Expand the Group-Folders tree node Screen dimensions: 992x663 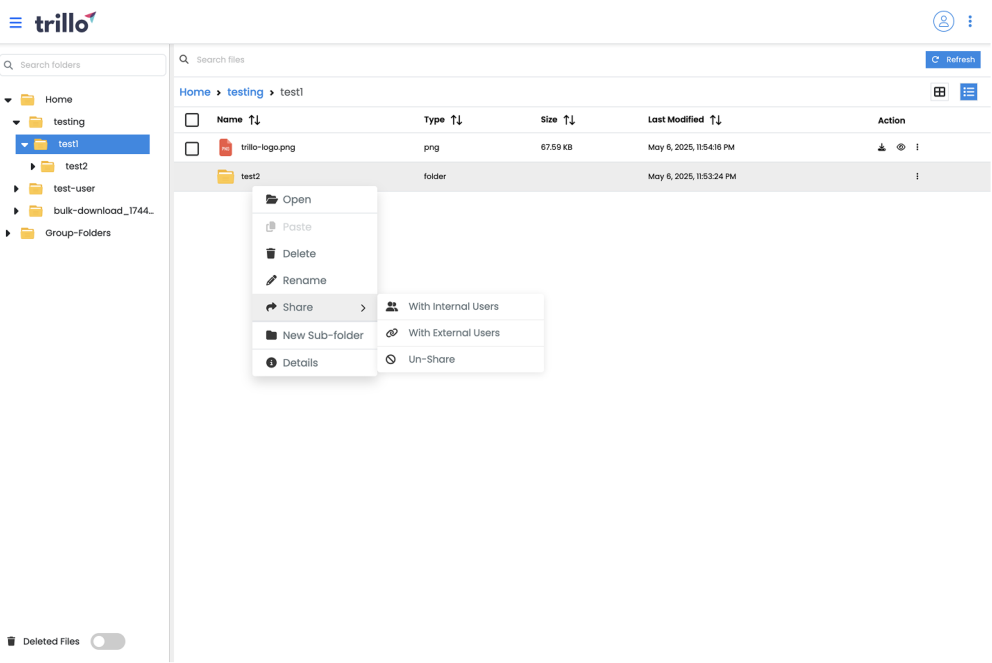point(8,233)
